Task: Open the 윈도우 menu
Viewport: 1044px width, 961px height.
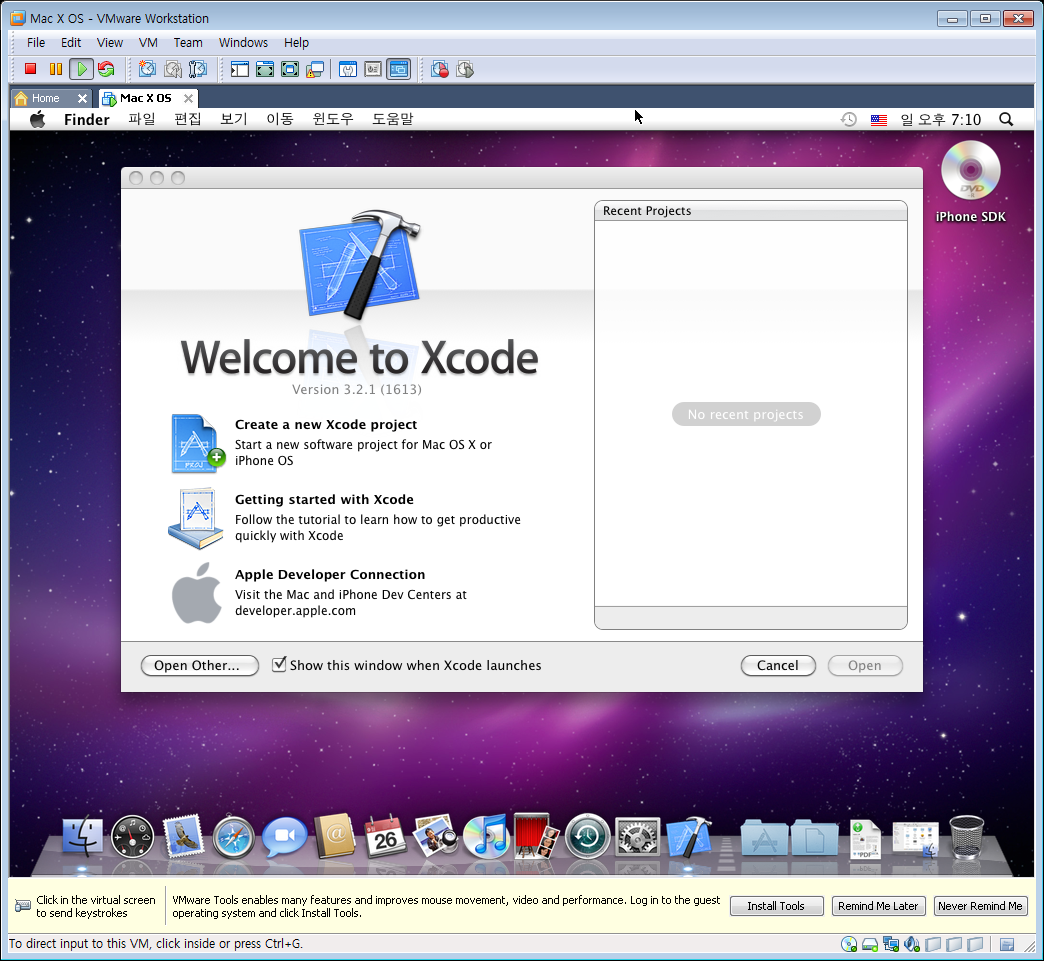Action: pyautogui.click(x=333, y=119)
